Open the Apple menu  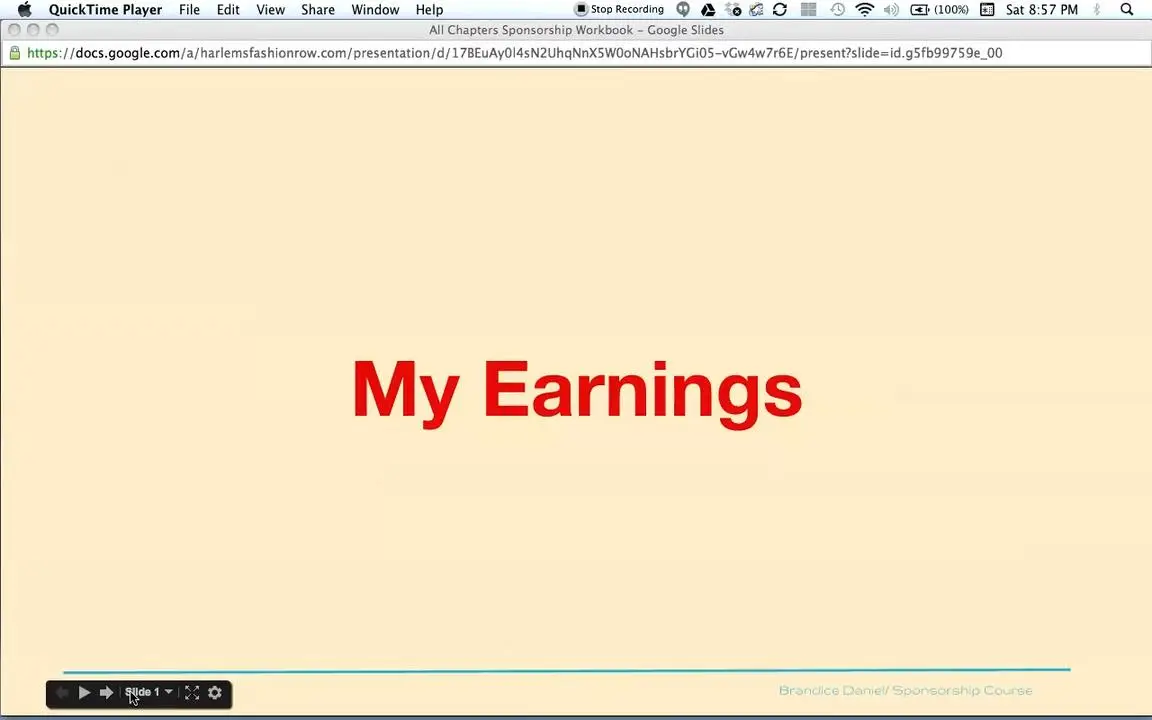(x=25, y=10)
